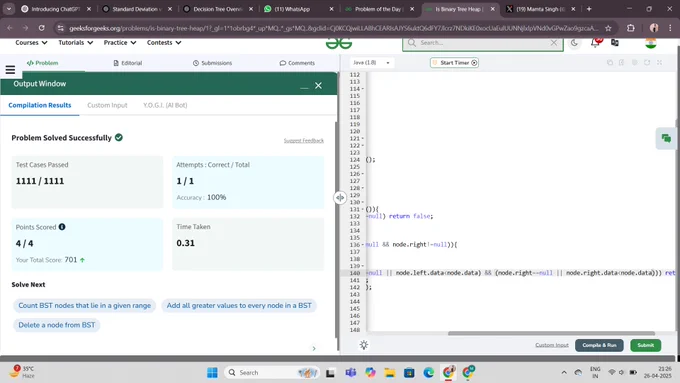
Task: Open the Windows Start menu
Action: 212,373
